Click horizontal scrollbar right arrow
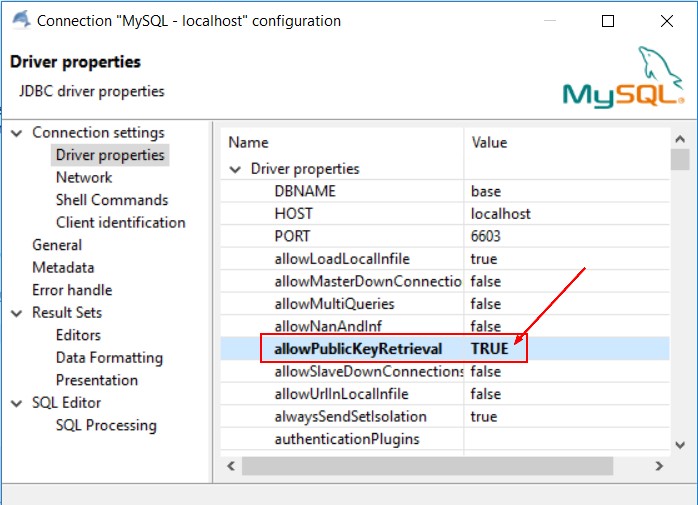The image size is (698, 505). [658, 466]
